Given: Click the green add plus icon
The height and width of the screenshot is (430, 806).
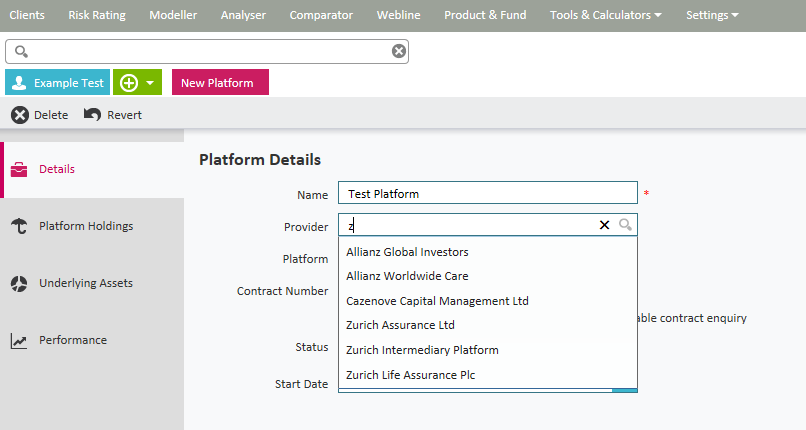Looking at the screenshot, I should (x=129, y=83).
